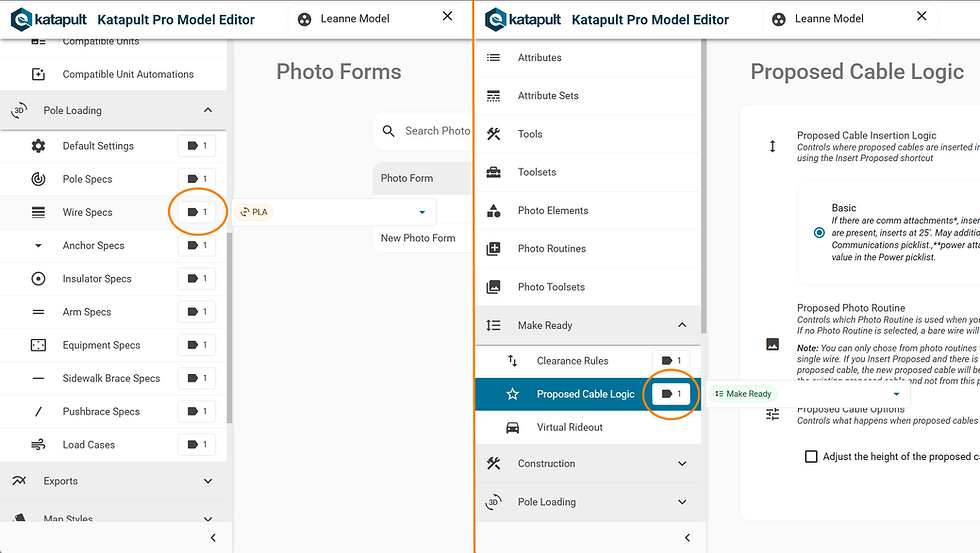Click the Insulator Specs tag badge
Screen dimensions: 980x553
point(197,279)
